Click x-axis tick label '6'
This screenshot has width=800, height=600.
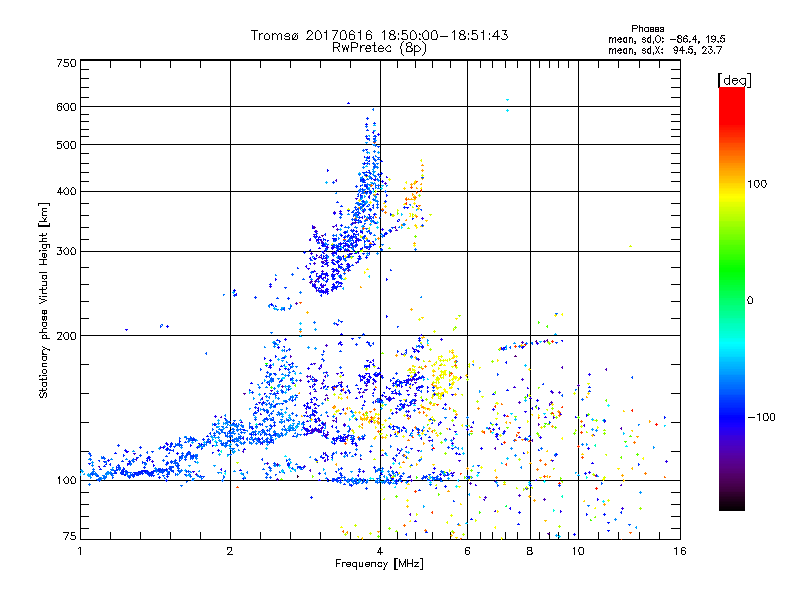pos(467,551)
